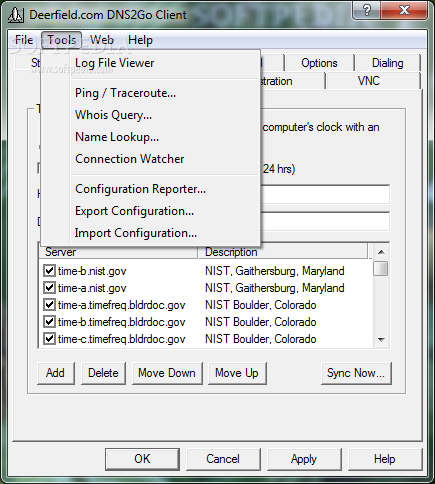
Task: Click the Move Up button
Action: pos(237,373)
